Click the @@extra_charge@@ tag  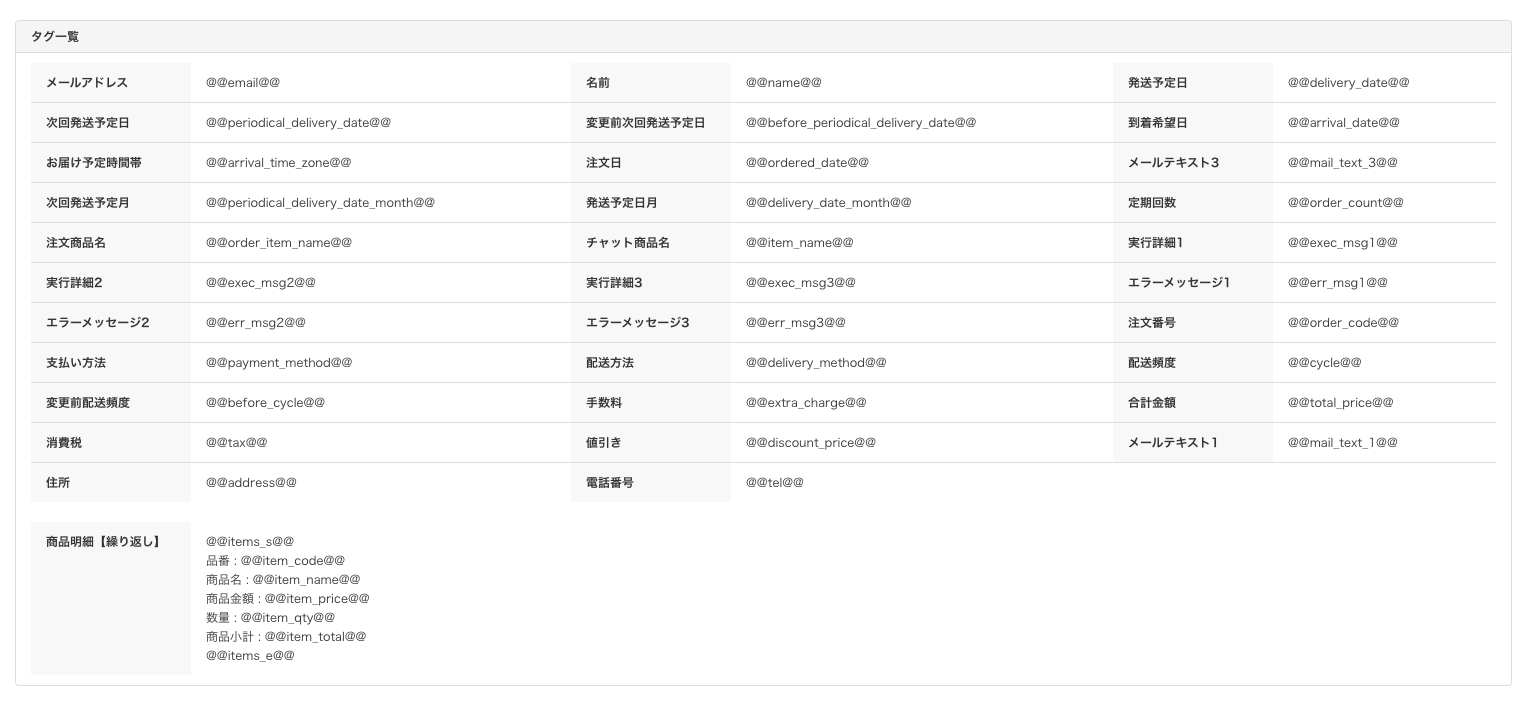(x=806, y=403)
